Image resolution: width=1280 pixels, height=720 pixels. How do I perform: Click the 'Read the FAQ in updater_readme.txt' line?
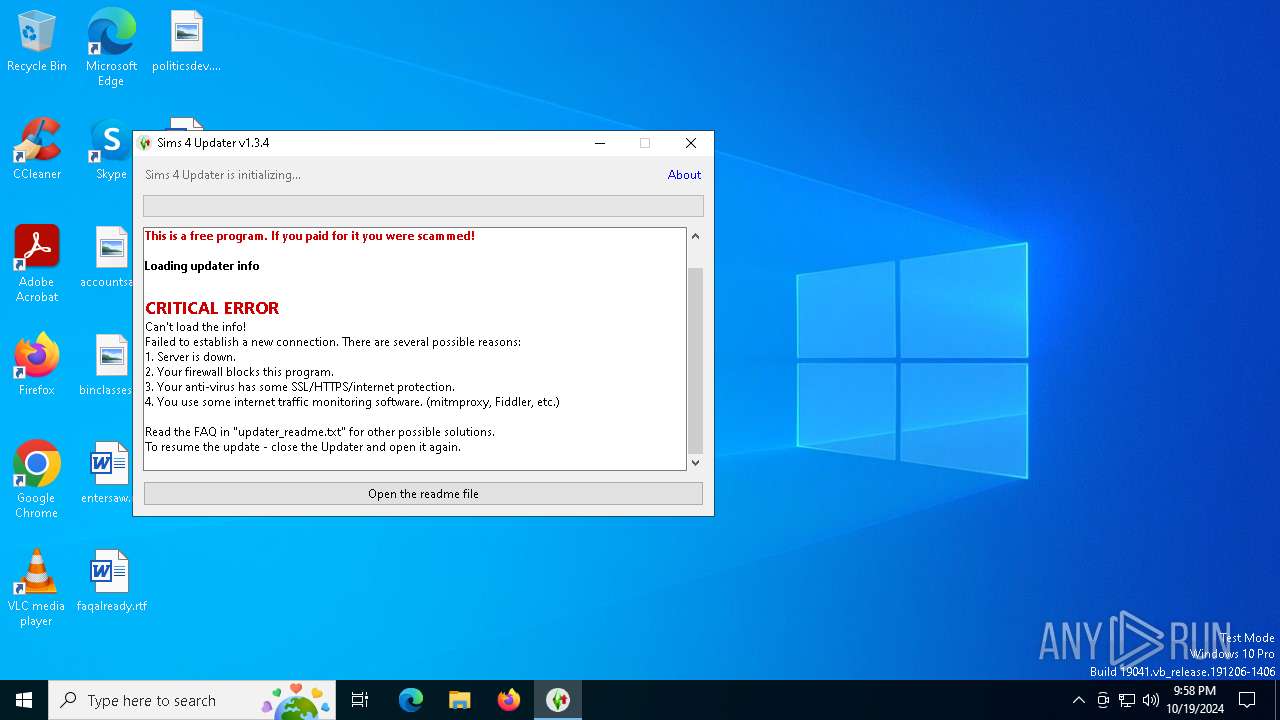tap(320, 432)
